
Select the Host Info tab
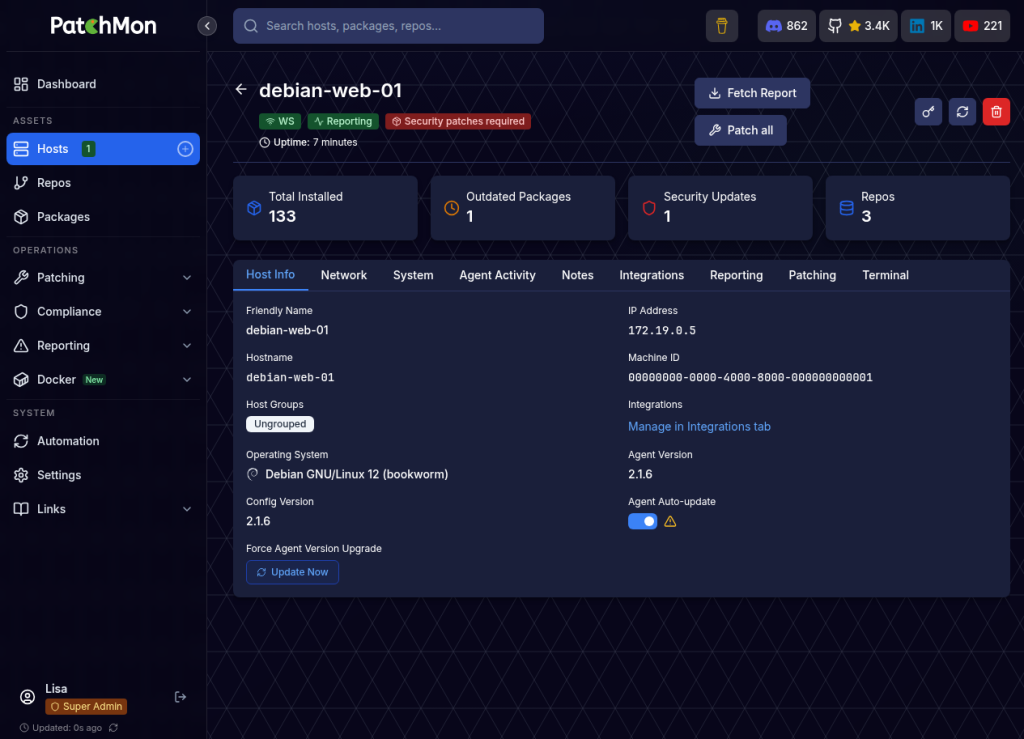tap(270, 275)
